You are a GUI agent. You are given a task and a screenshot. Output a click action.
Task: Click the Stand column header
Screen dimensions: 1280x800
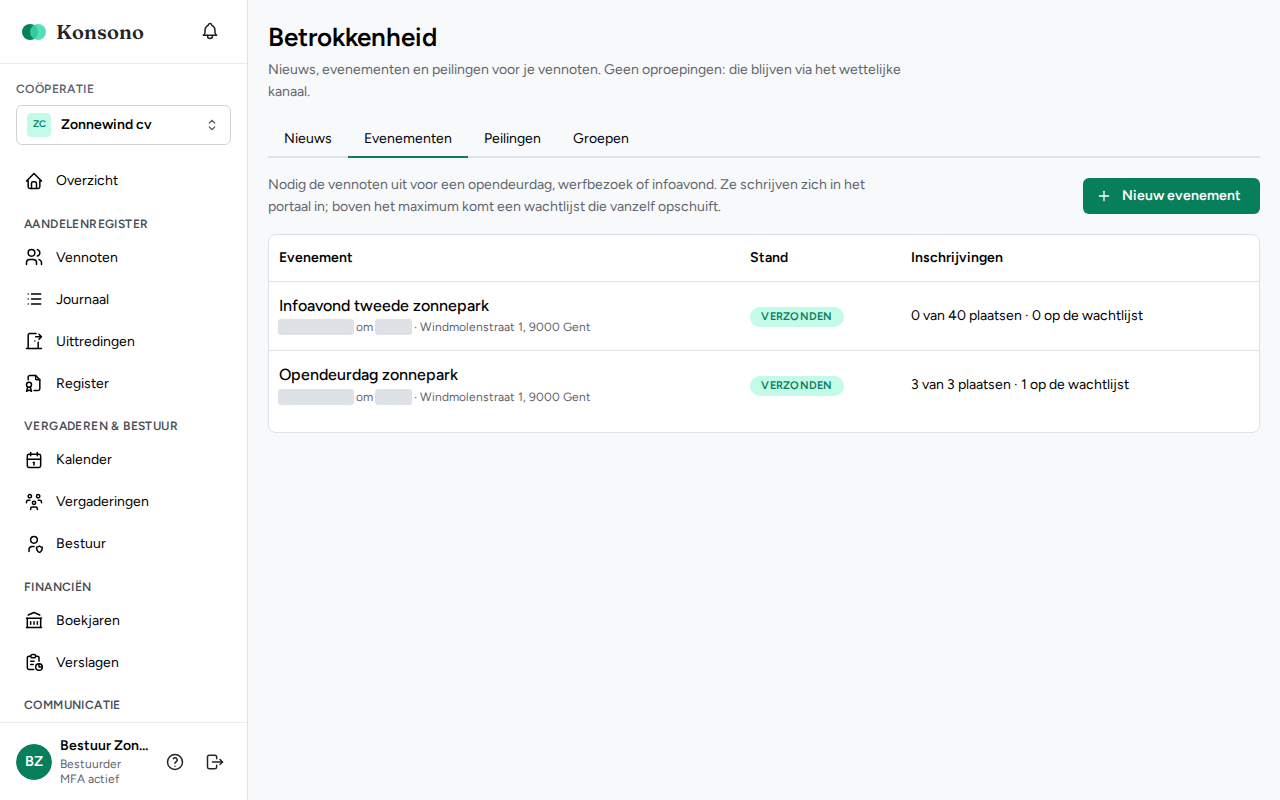[x=769, y=258]
